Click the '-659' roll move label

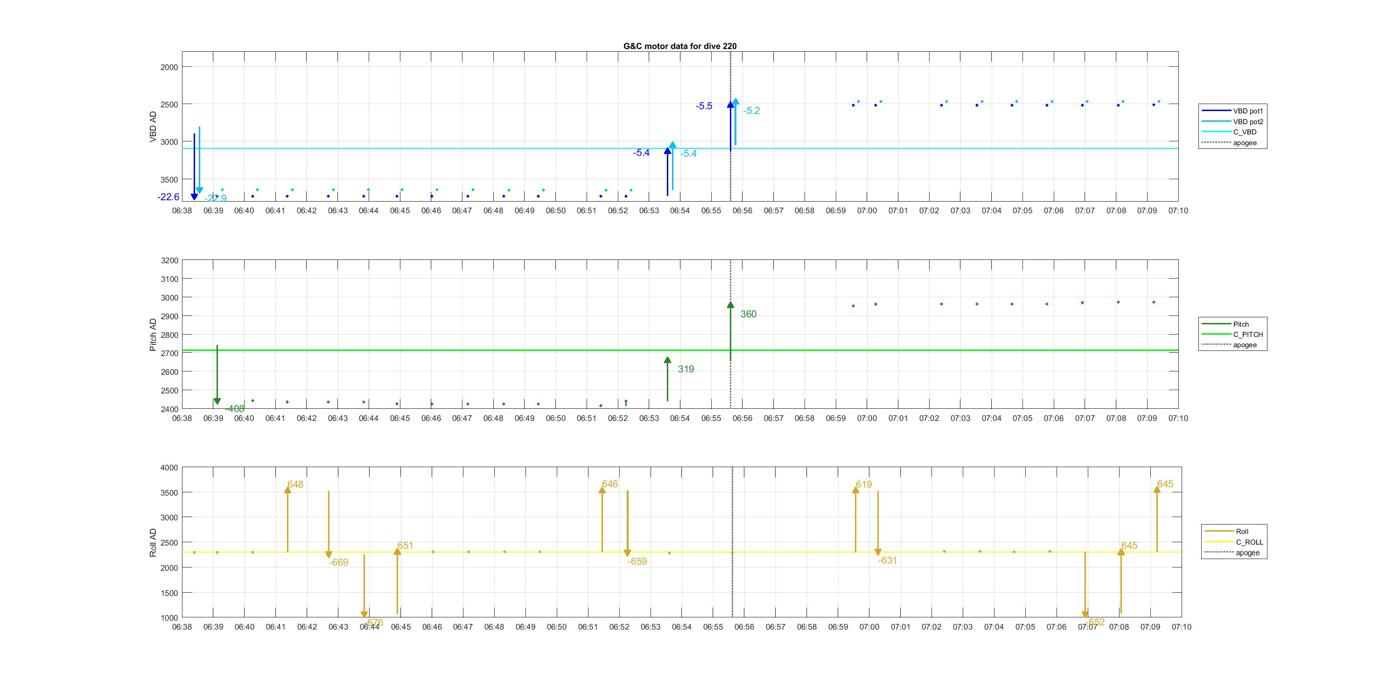[637, 562]
